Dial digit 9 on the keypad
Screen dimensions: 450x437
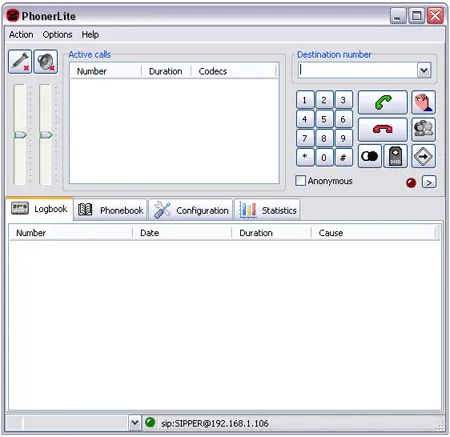(343, 138)
